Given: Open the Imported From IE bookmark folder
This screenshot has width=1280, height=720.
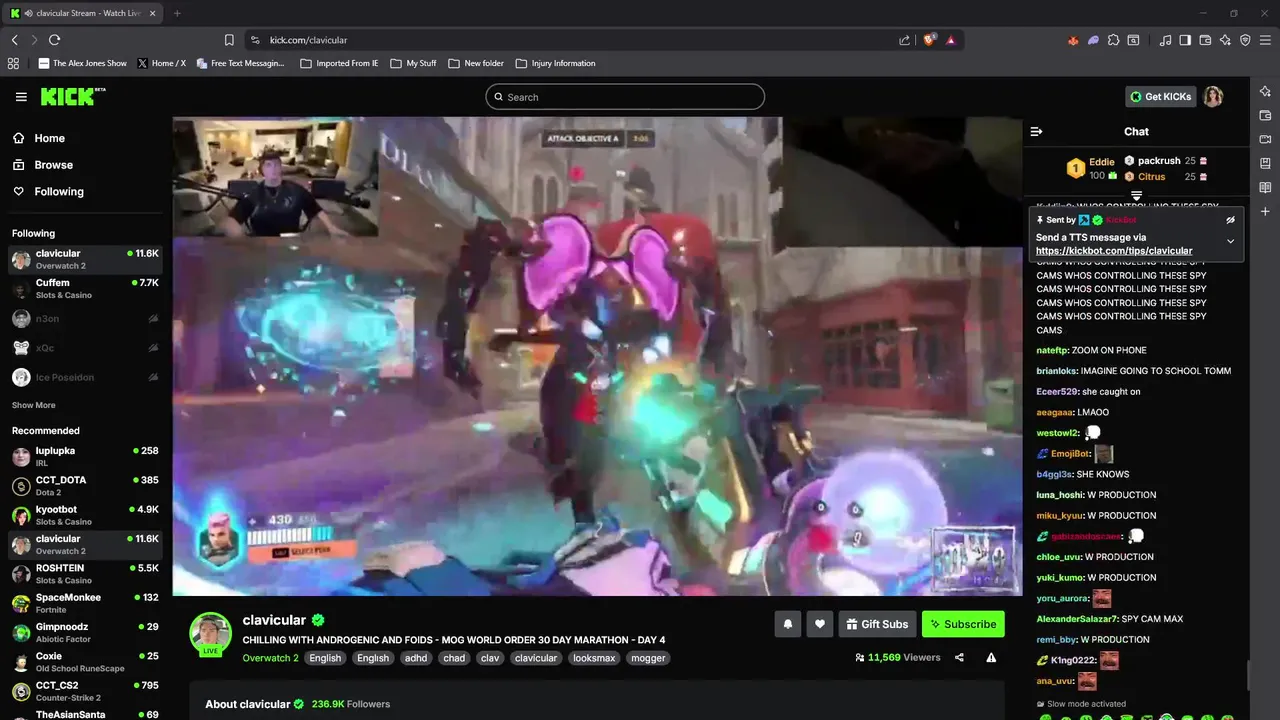Looking at the screenshot, I should pos(340,63).
